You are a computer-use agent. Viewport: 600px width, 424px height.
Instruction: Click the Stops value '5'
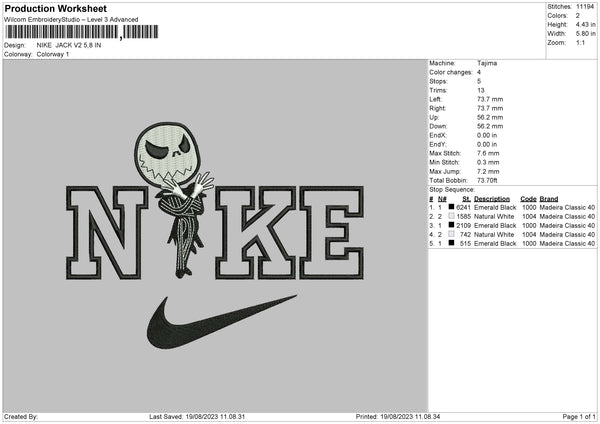tap(479, 81)
